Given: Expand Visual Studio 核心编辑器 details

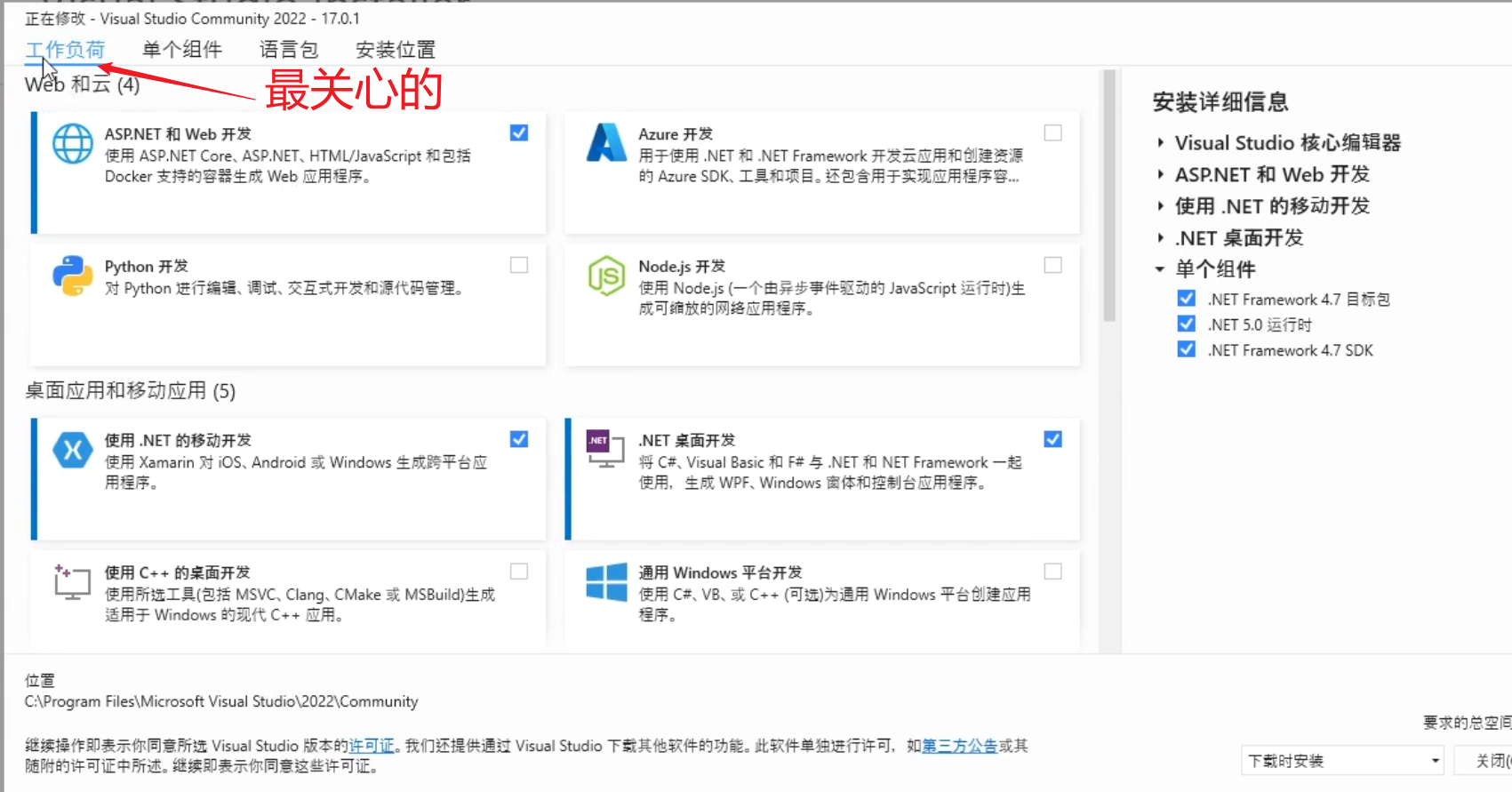Looking at the screenshot, I should [x=1160, y=142].
